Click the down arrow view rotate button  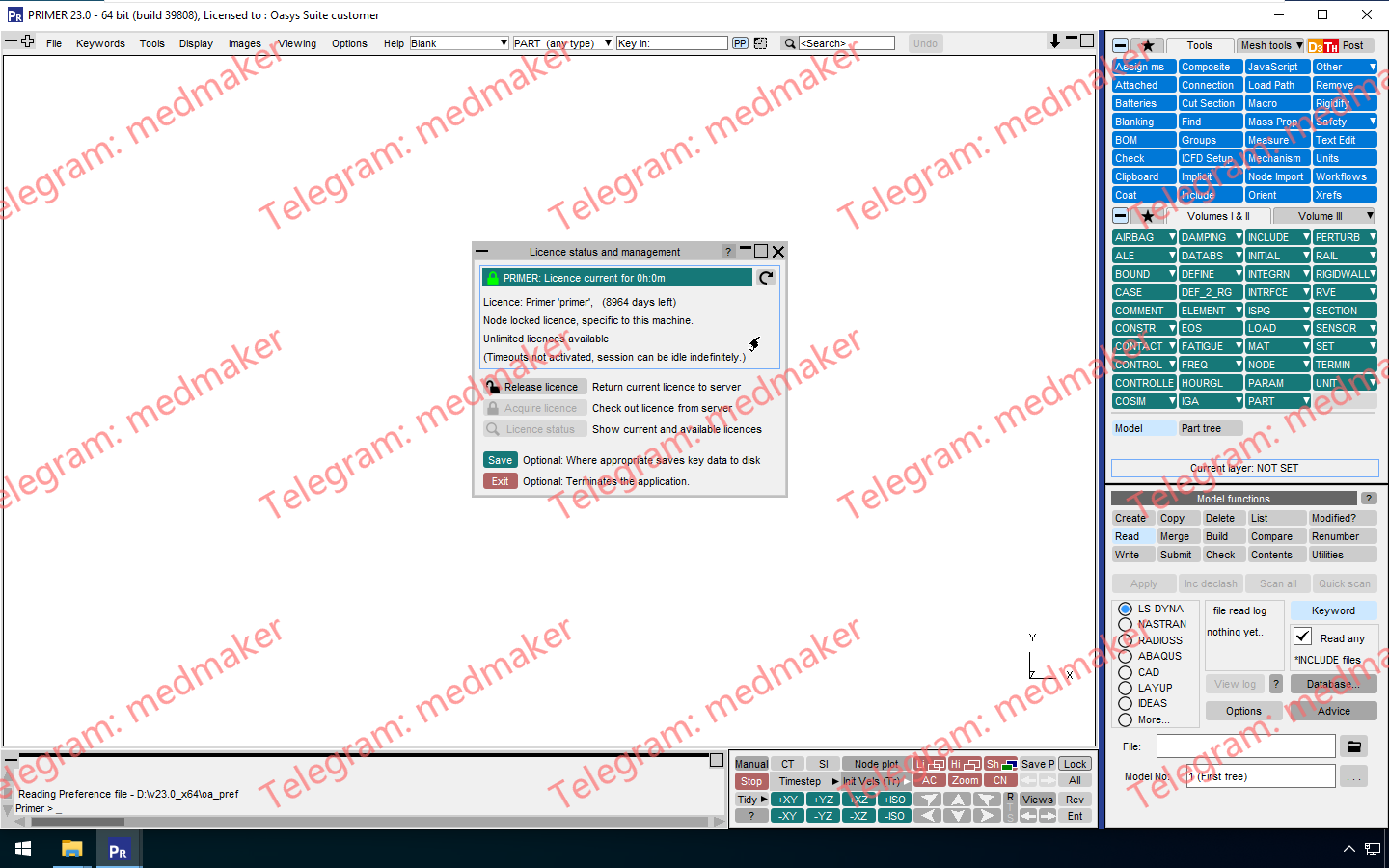click(x=957, y=816)
